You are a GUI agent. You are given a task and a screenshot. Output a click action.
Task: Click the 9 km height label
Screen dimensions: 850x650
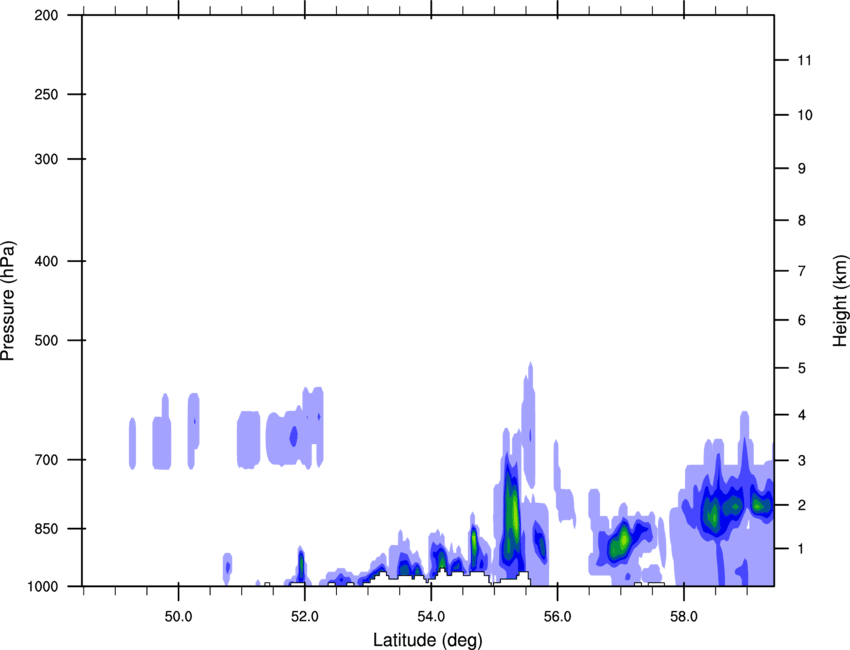[802, 169]
